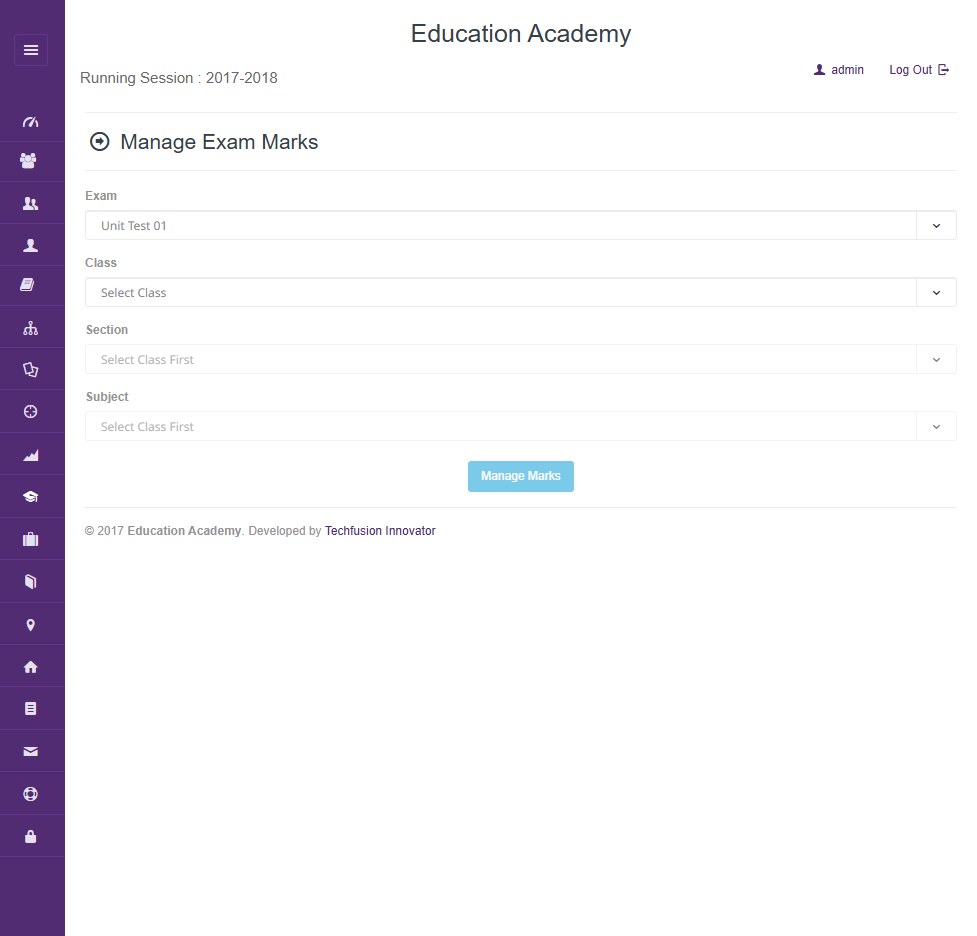
Task: Open the crosshair target sidebar icon
Action: [x=31, y=411]
